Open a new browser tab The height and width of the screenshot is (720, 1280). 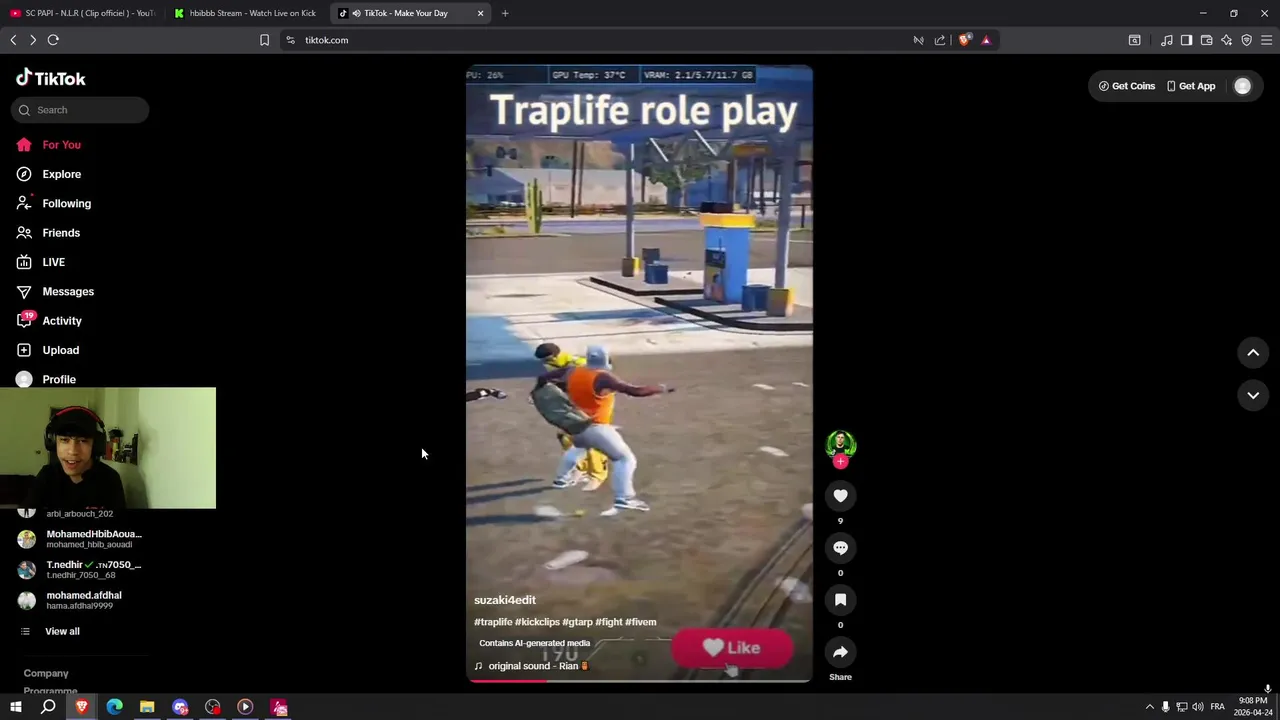point(505,13)
